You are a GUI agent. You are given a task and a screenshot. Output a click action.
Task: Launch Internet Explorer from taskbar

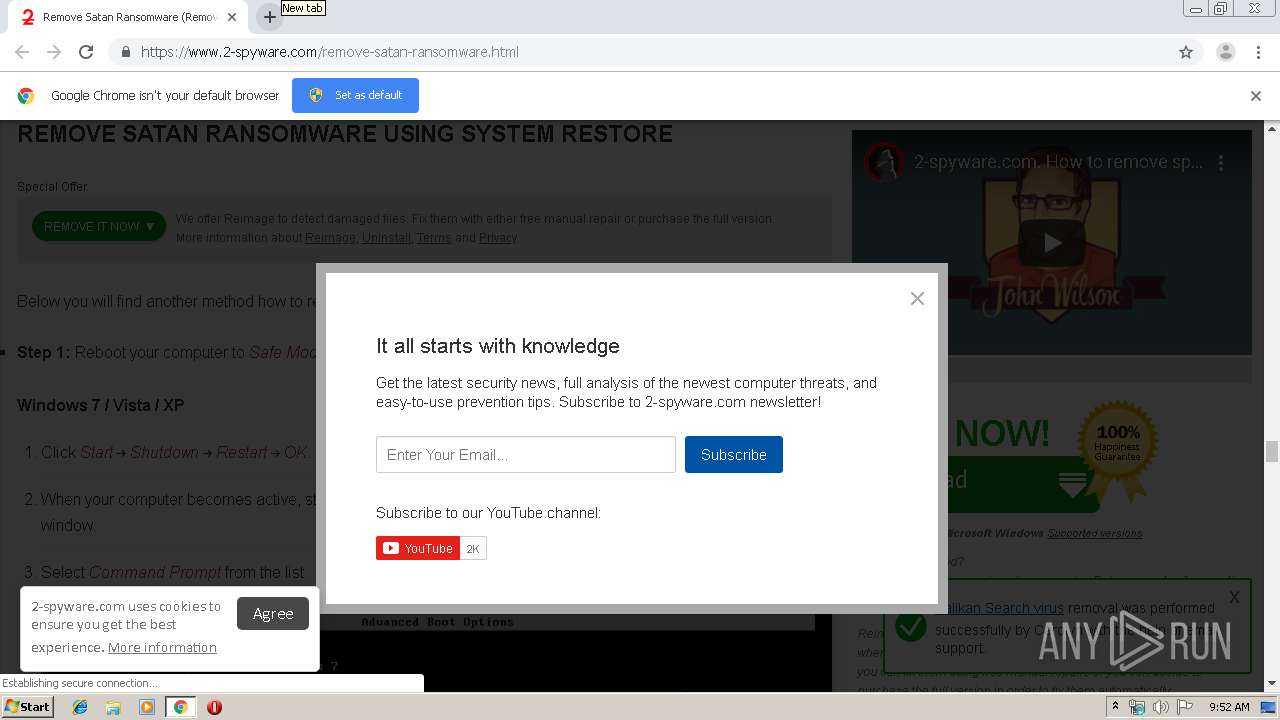[x=80, y=707]
